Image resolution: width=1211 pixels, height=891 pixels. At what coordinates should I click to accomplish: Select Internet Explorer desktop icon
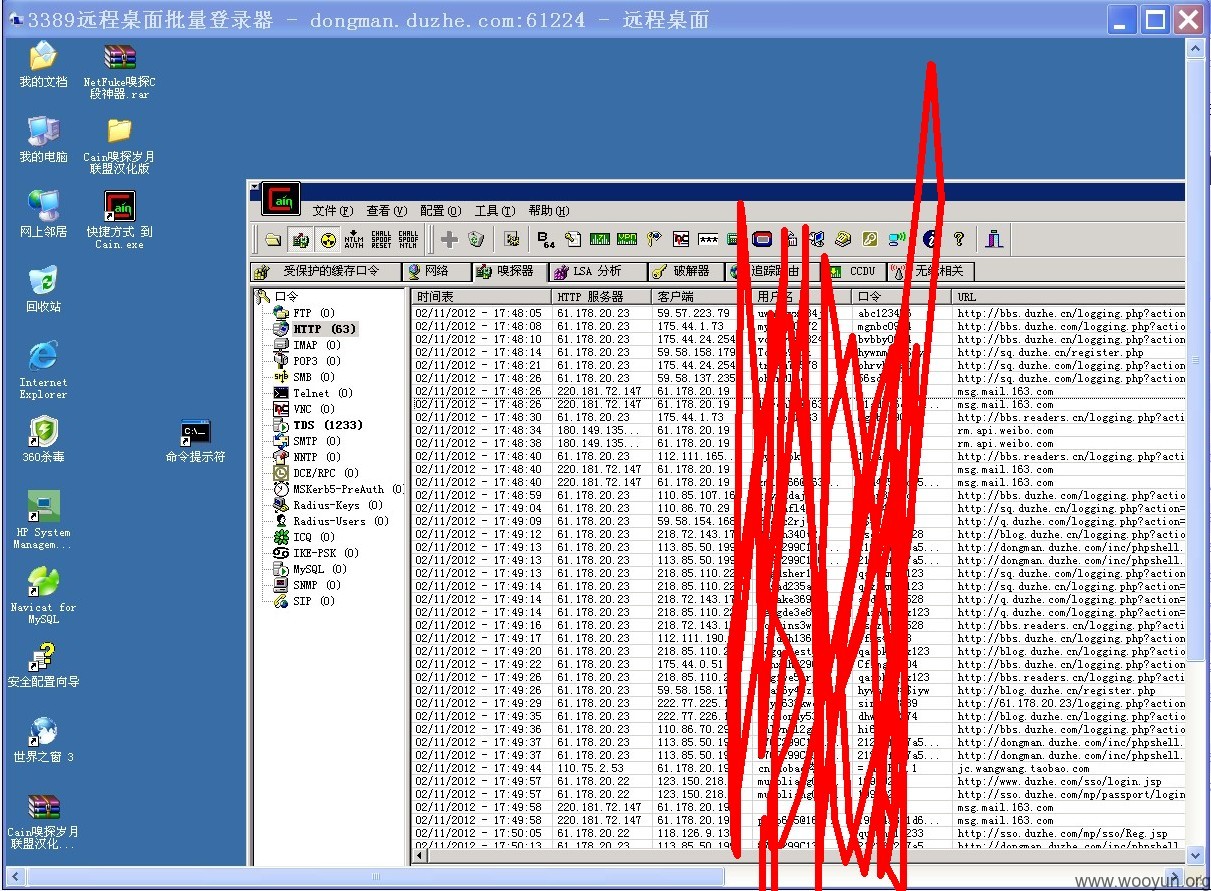(43, 369)
